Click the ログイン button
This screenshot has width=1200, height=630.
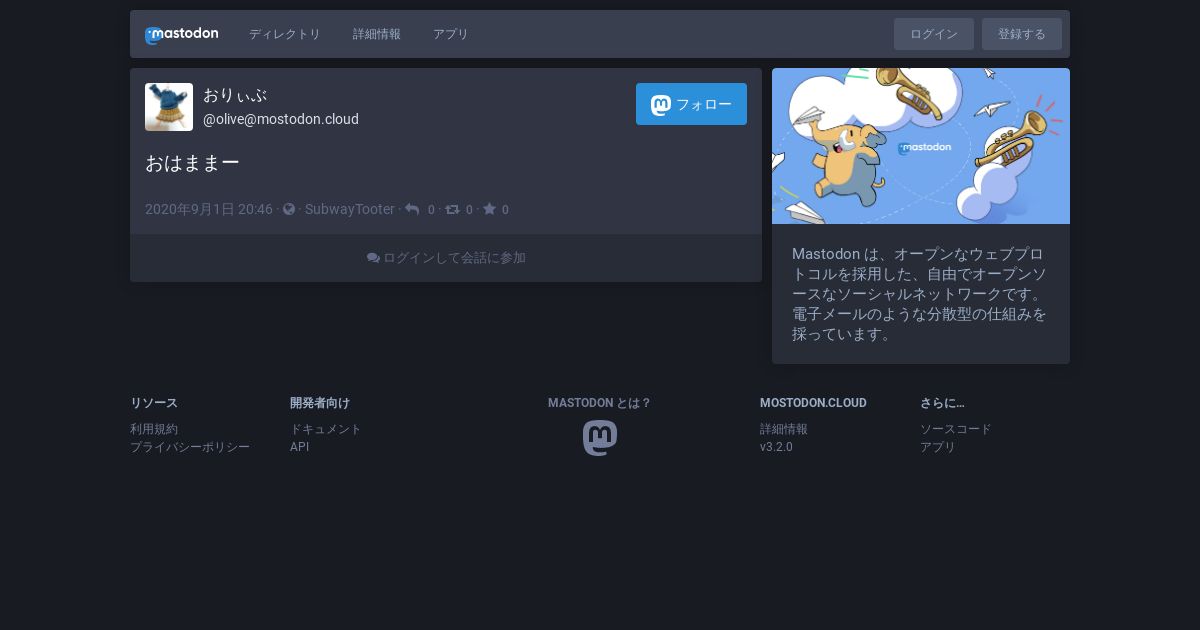tap(934, 34)
